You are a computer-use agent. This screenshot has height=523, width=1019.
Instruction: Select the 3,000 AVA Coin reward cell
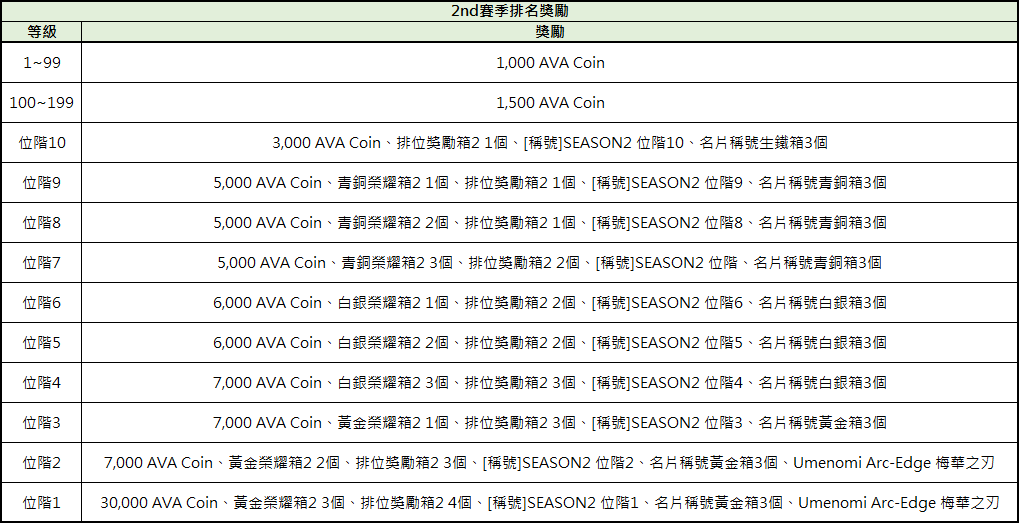550,142
